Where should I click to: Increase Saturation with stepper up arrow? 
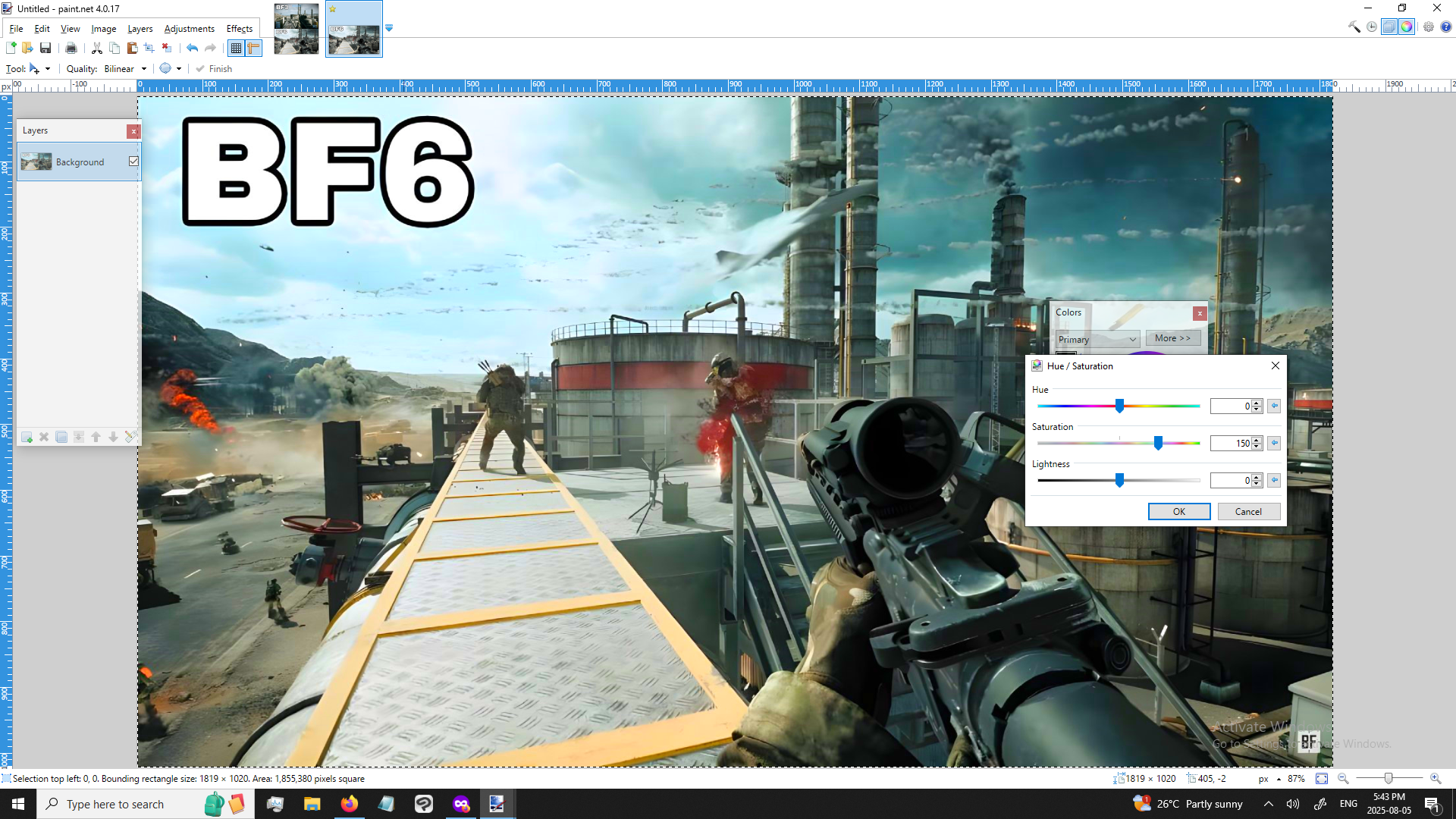click(x=1257, y=440)
